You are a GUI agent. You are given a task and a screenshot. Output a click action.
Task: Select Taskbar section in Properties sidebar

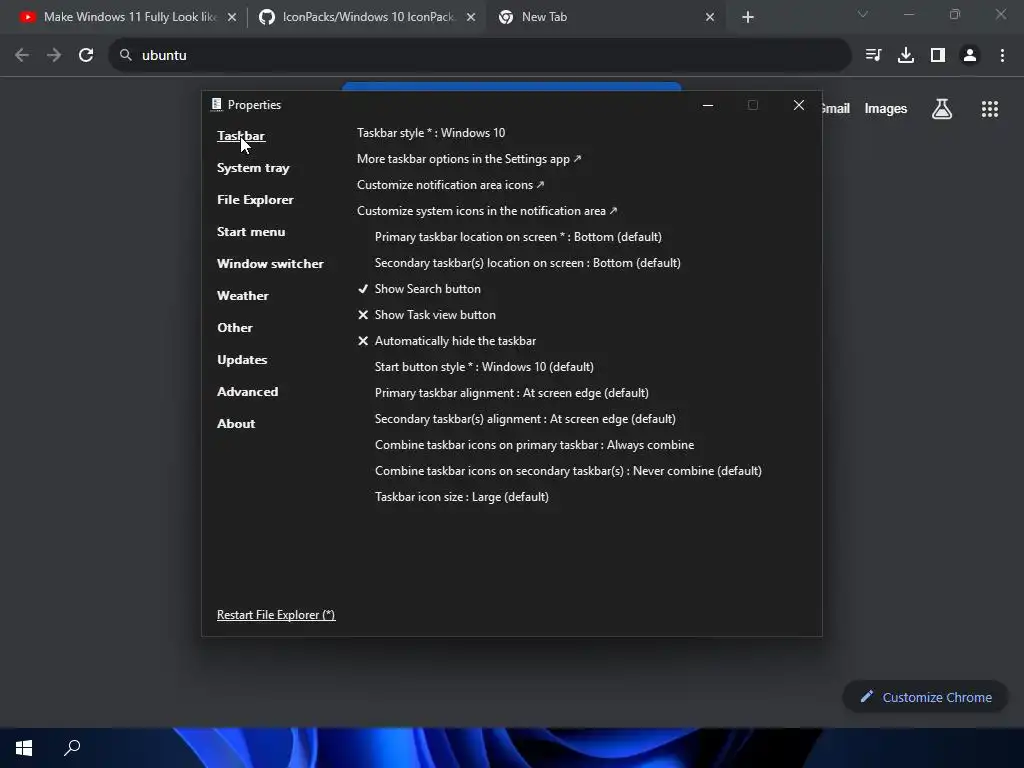click(x=241, y=136)
